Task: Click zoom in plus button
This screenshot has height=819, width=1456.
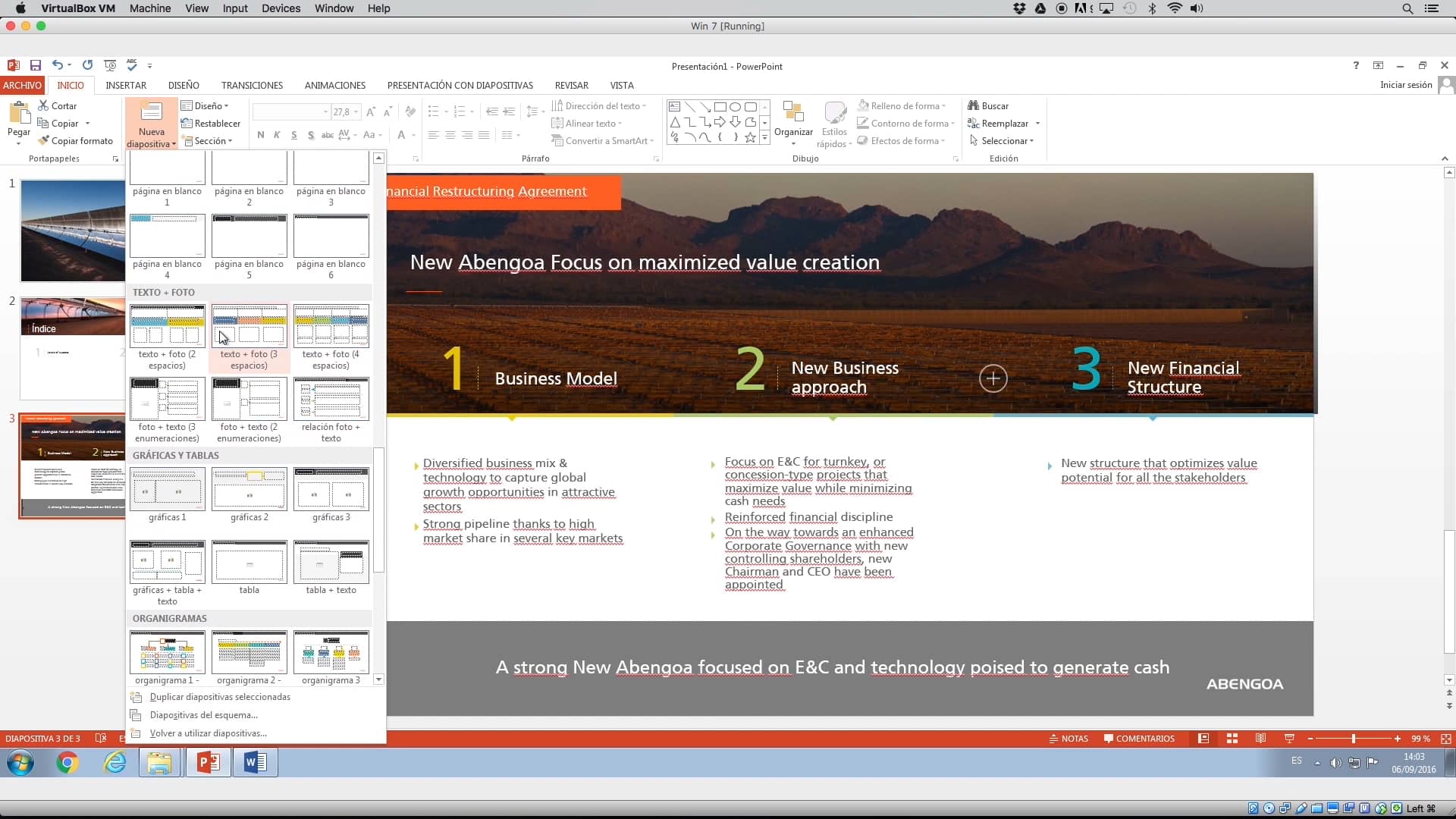Action: tap(1398, 739)
